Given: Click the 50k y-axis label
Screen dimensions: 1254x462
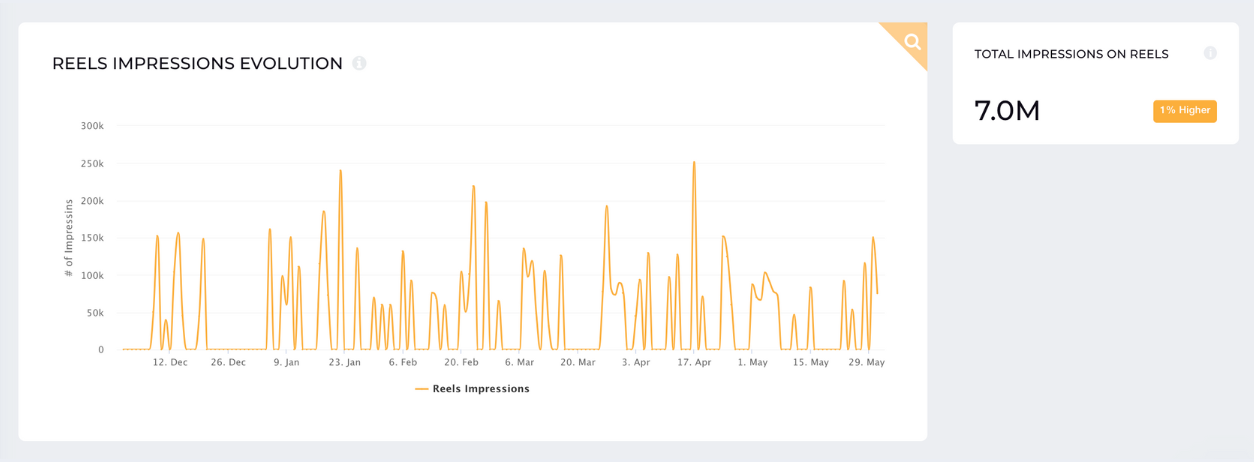Looking at the screenshot, I should pos(94,313).
